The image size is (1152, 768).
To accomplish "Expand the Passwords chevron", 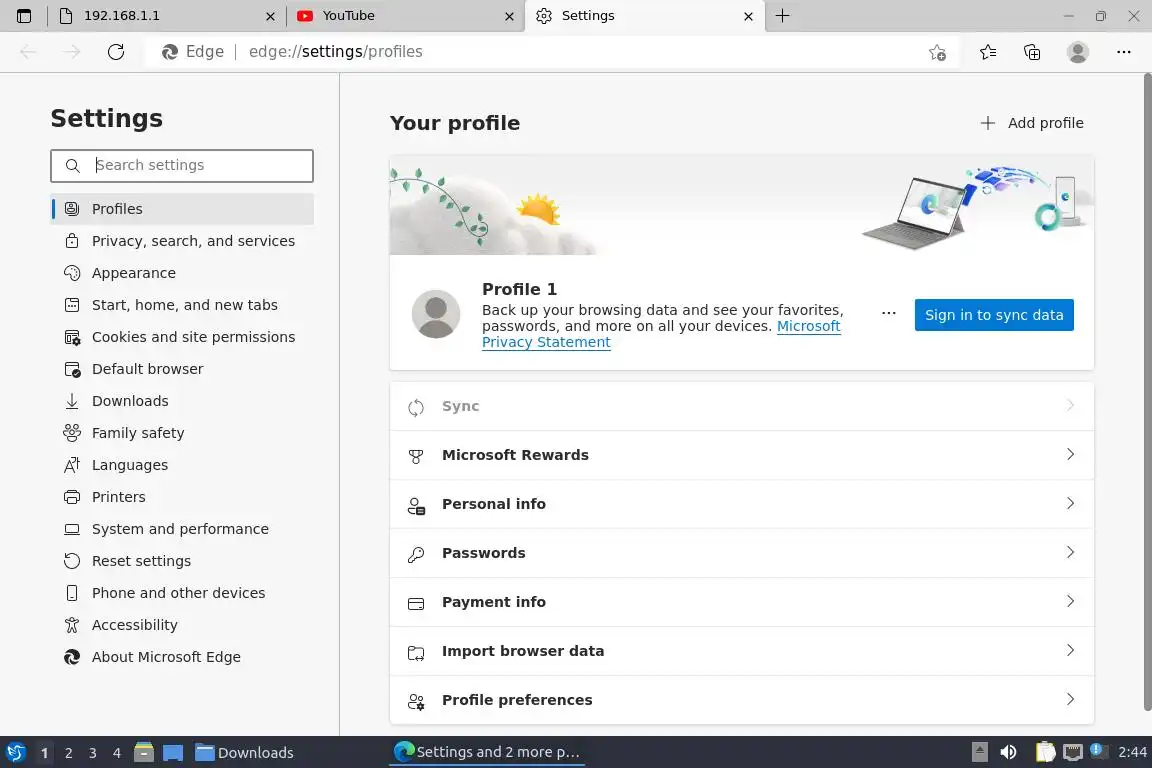I will point(1070,552).
